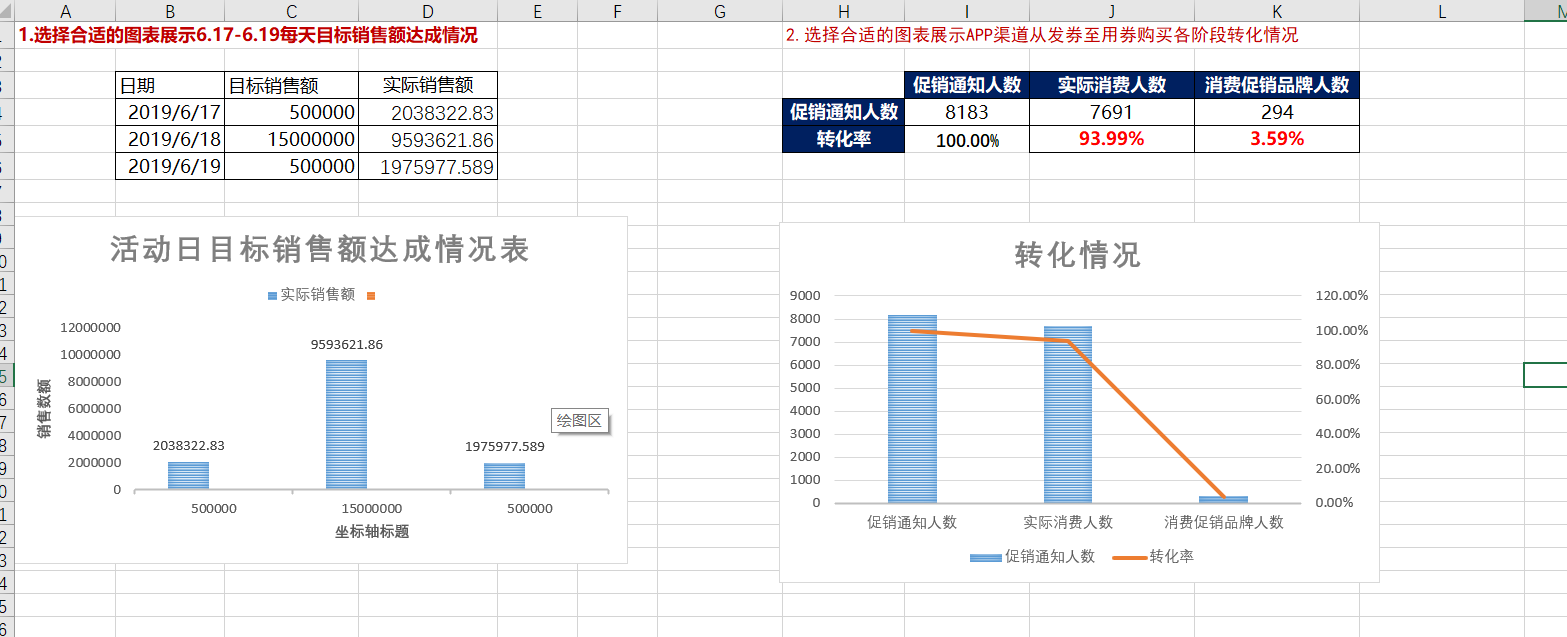Image resolution: width=1567 pixels, height=637 pixels.
Task: Click data label 1975977.589 above third bar
Action: click(505, 447)
